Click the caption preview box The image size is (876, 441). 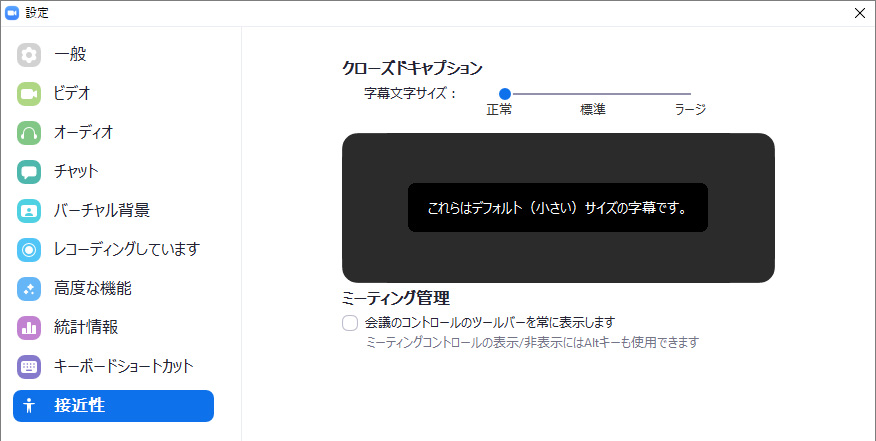click(x=558, y=207)
